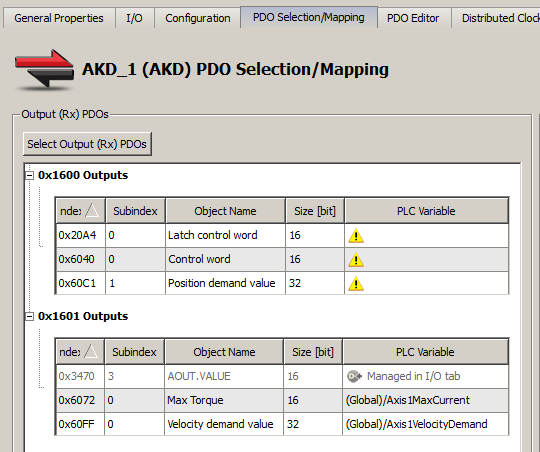Viewport: 540px width, 452px height.
Task: Click warning icon in Control word row
Action: (356, 260)
